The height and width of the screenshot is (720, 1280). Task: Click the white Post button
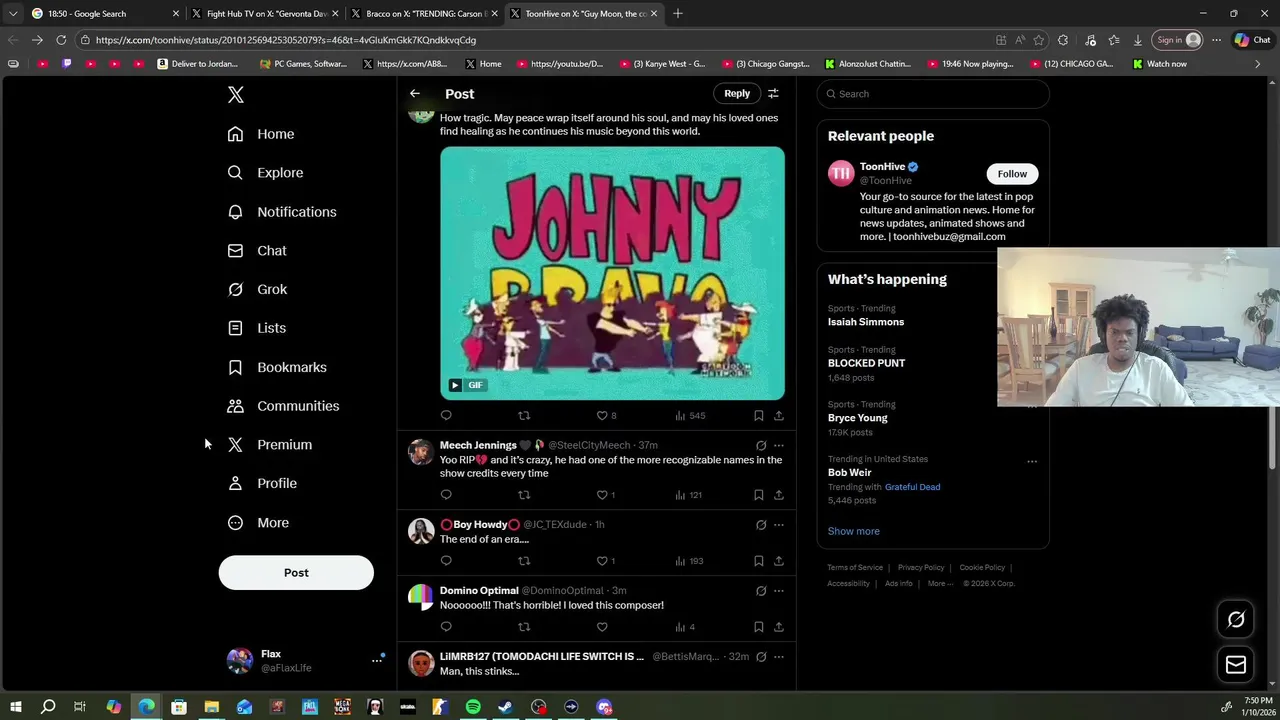[x=296, y=573]
